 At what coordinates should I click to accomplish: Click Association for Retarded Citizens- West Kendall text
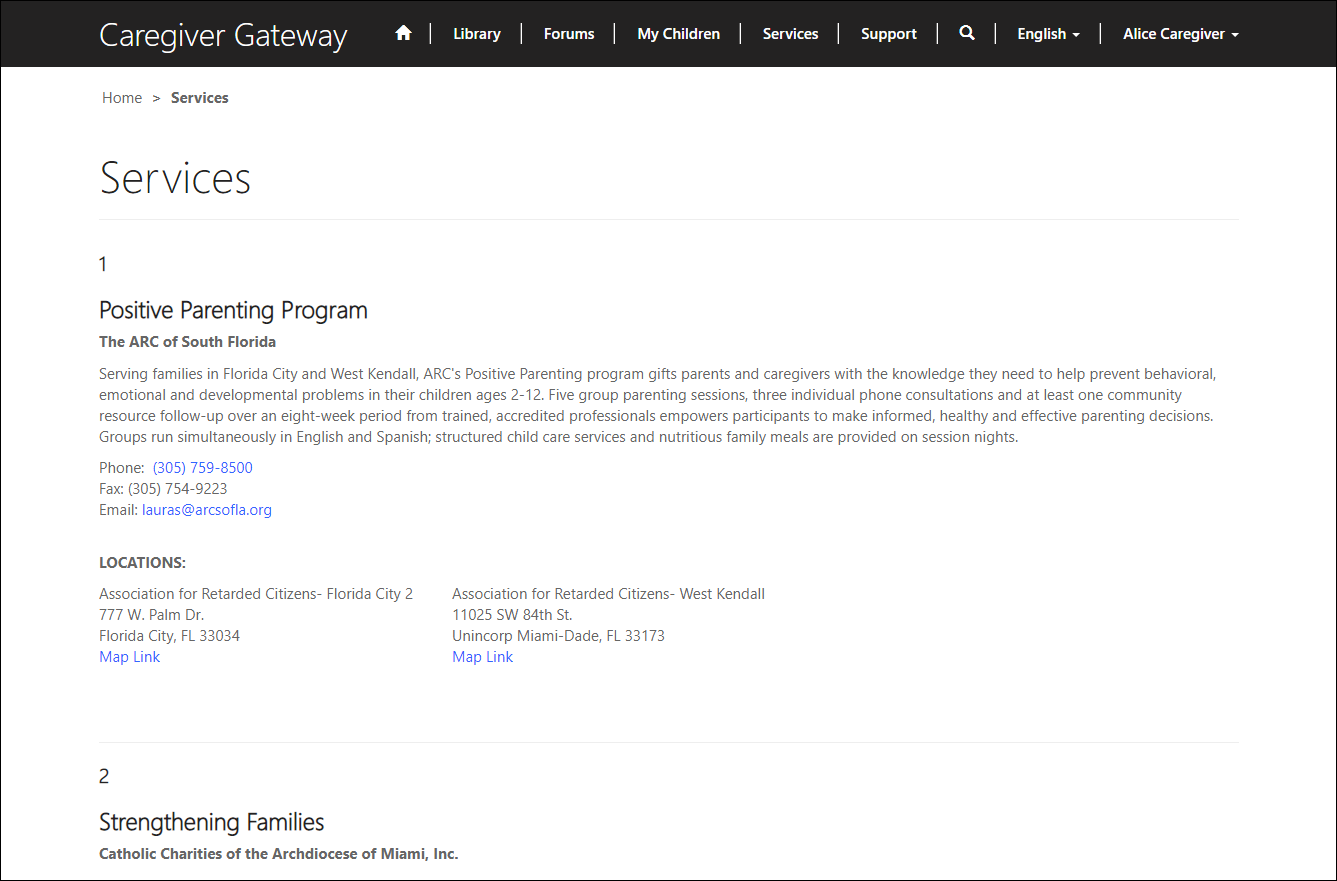pos(608,594)
